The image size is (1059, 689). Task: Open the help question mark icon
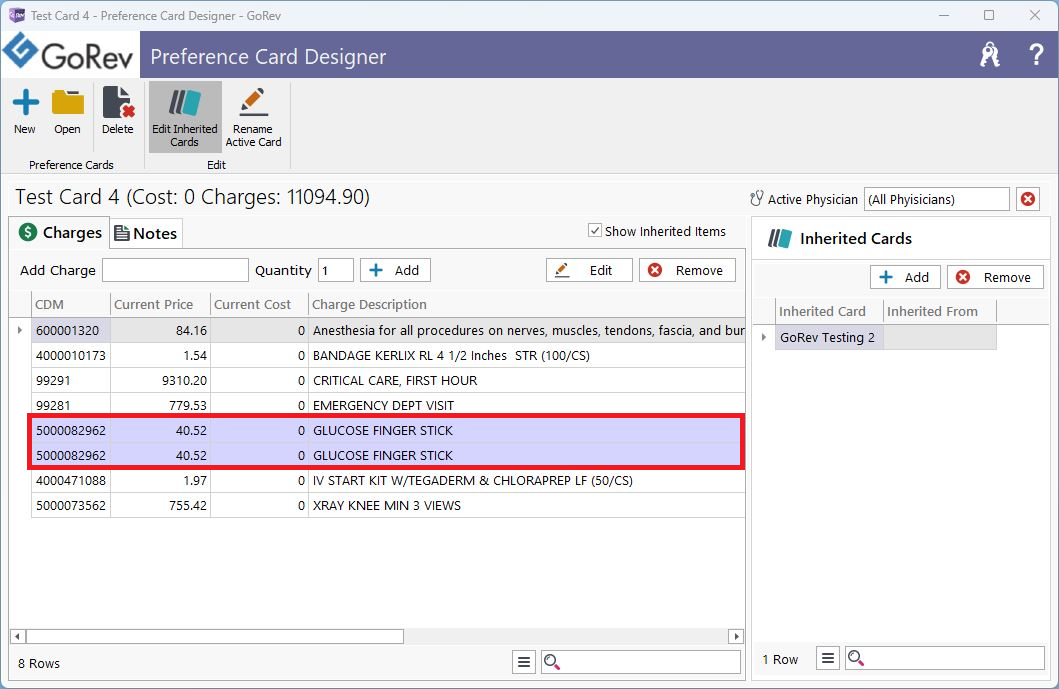pos(1035,55)
